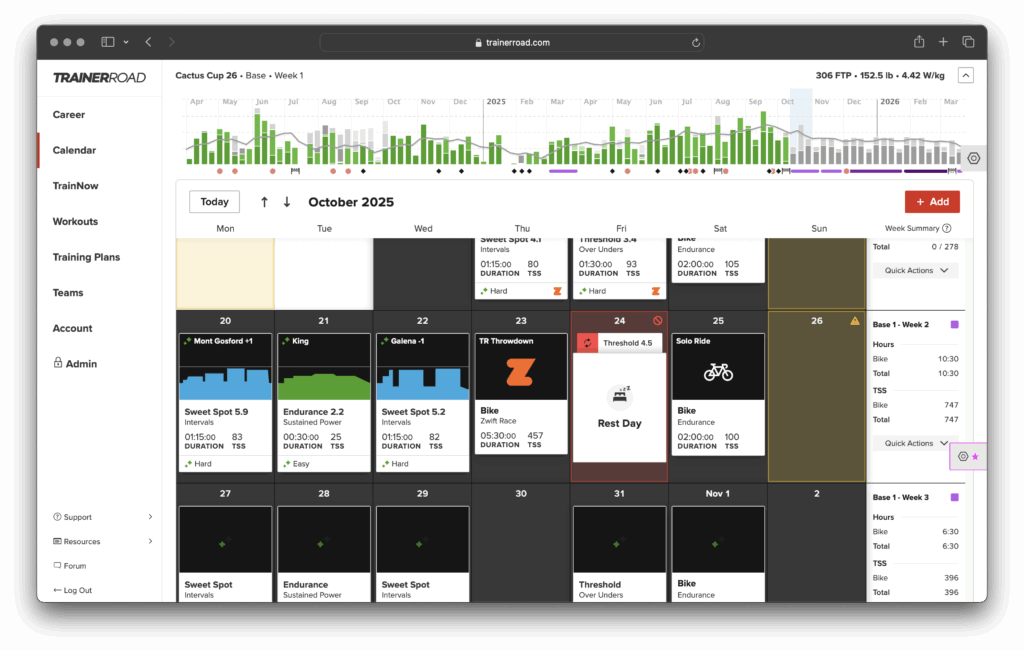Screen dimensions: 1024x651
Task: Navigate to Training Plans
Action: pyautogui.click(x=86, y=257)
